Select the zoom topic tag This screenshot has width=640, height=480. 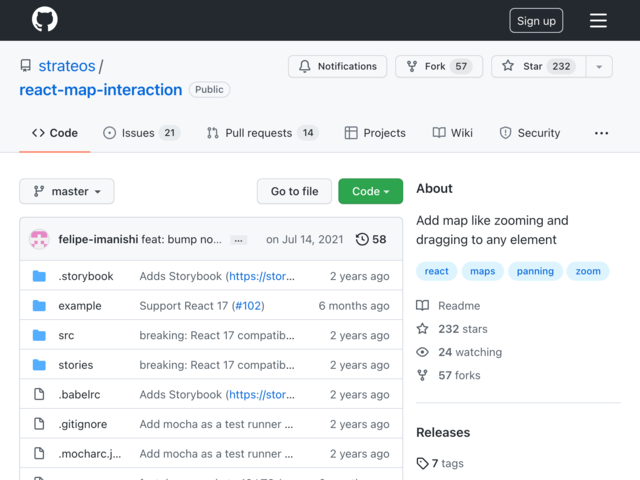pyautogui.click(x=588, y=271)
